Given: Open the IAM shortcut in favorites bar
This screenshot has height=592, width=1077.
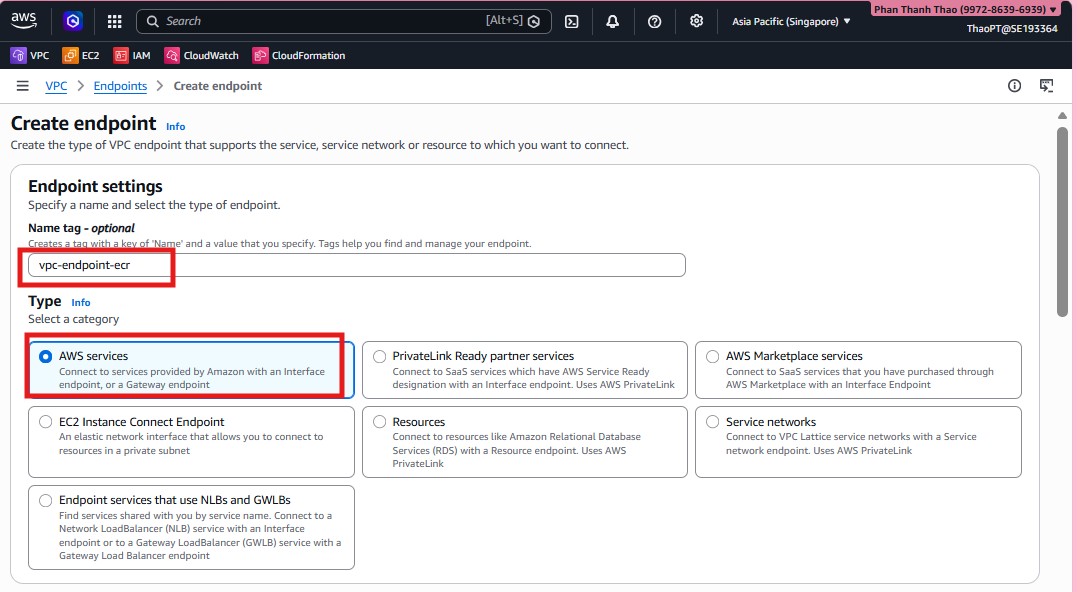Looking at the screenshot, I should 132,56.
